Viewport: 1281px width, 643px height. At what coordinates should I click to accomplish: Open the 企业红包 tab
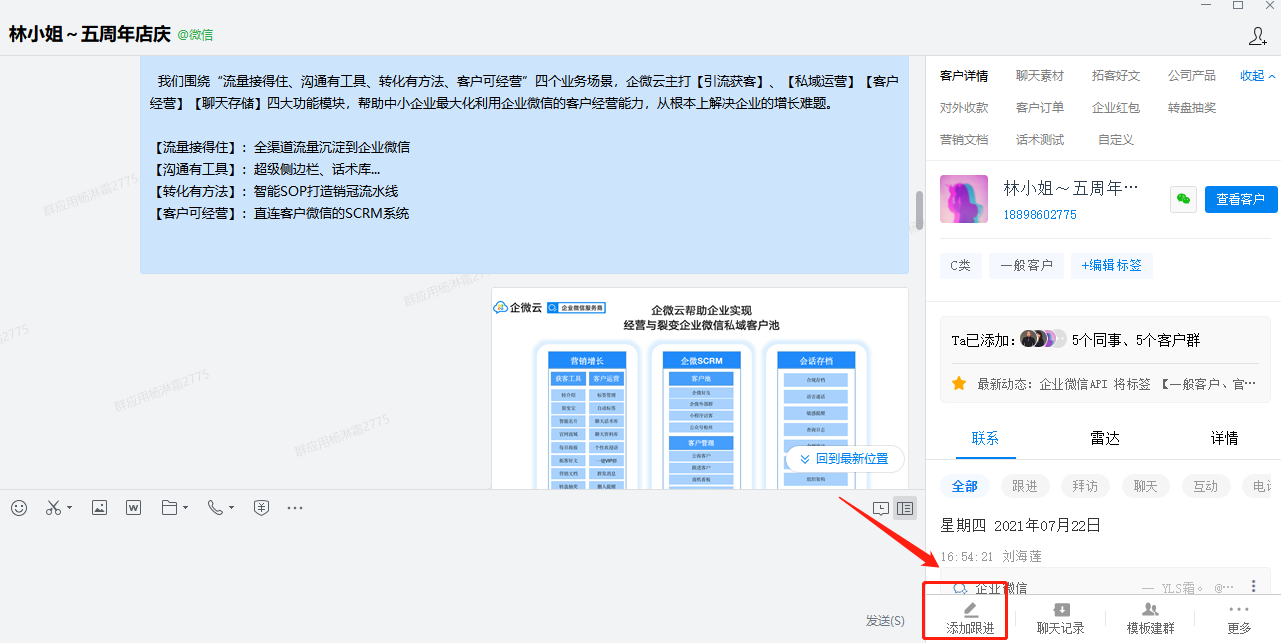[1116, 108]
